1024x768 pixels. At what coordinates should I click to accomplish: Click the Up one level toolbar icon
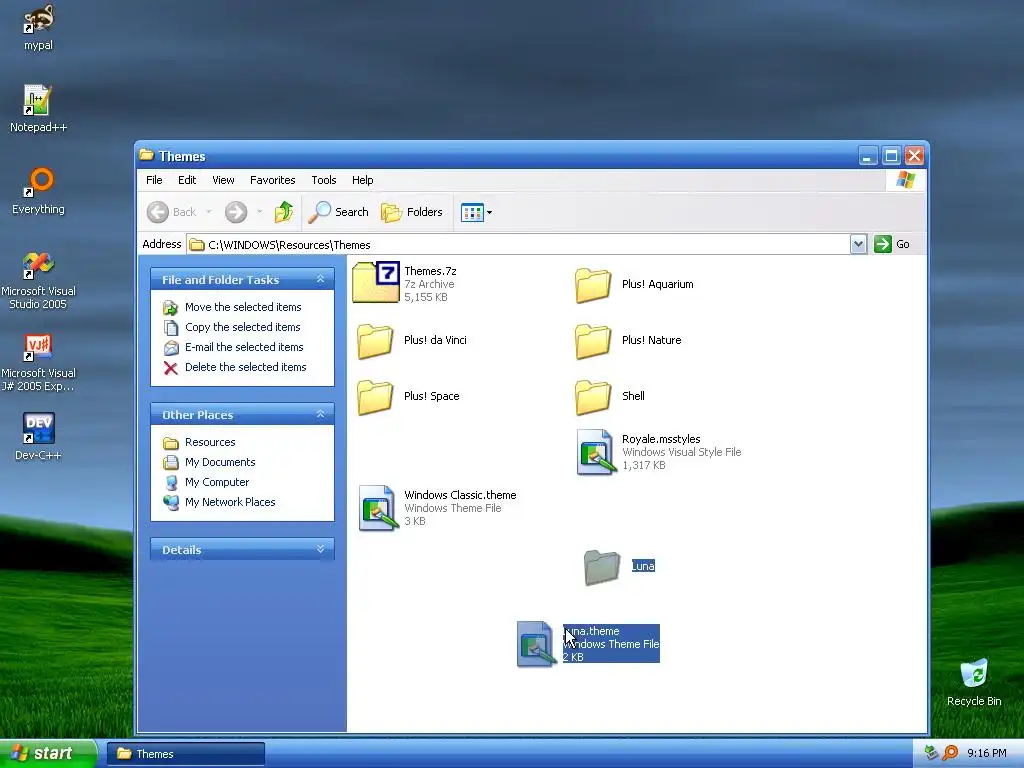point(283,212)
